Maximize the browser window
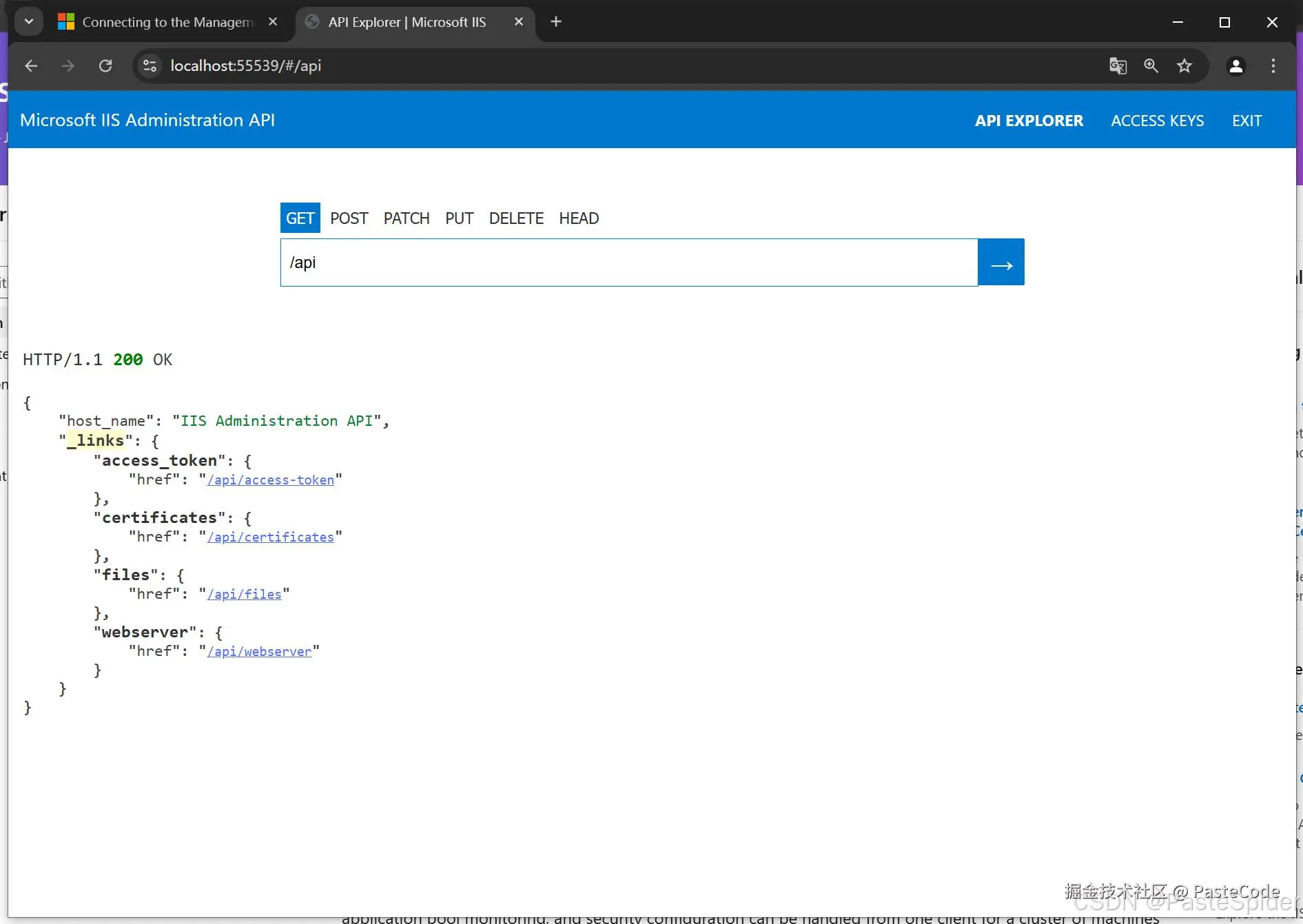This screenshot has height=924, width=1303. click(1224, 22)
